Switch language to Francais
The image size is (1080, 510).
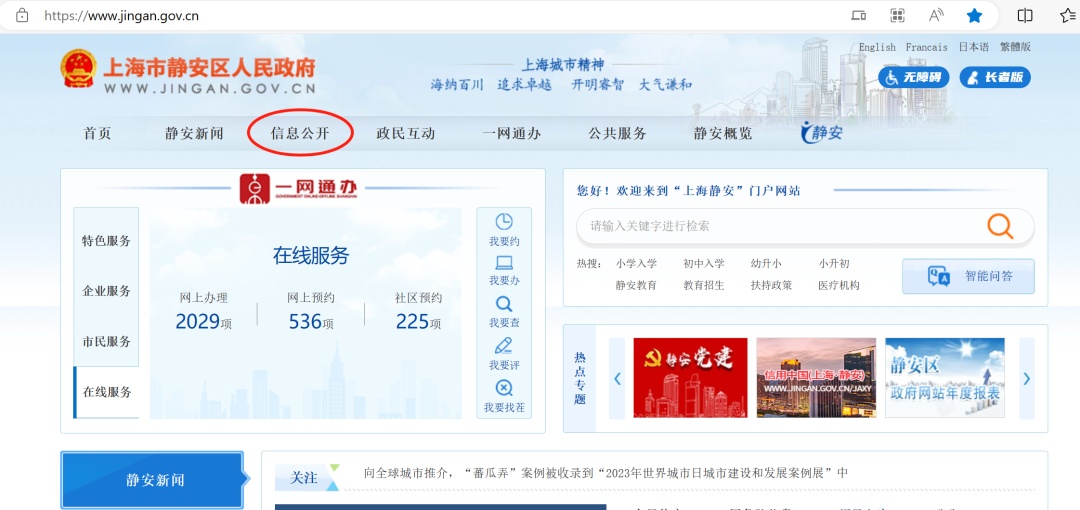point(926,47)
